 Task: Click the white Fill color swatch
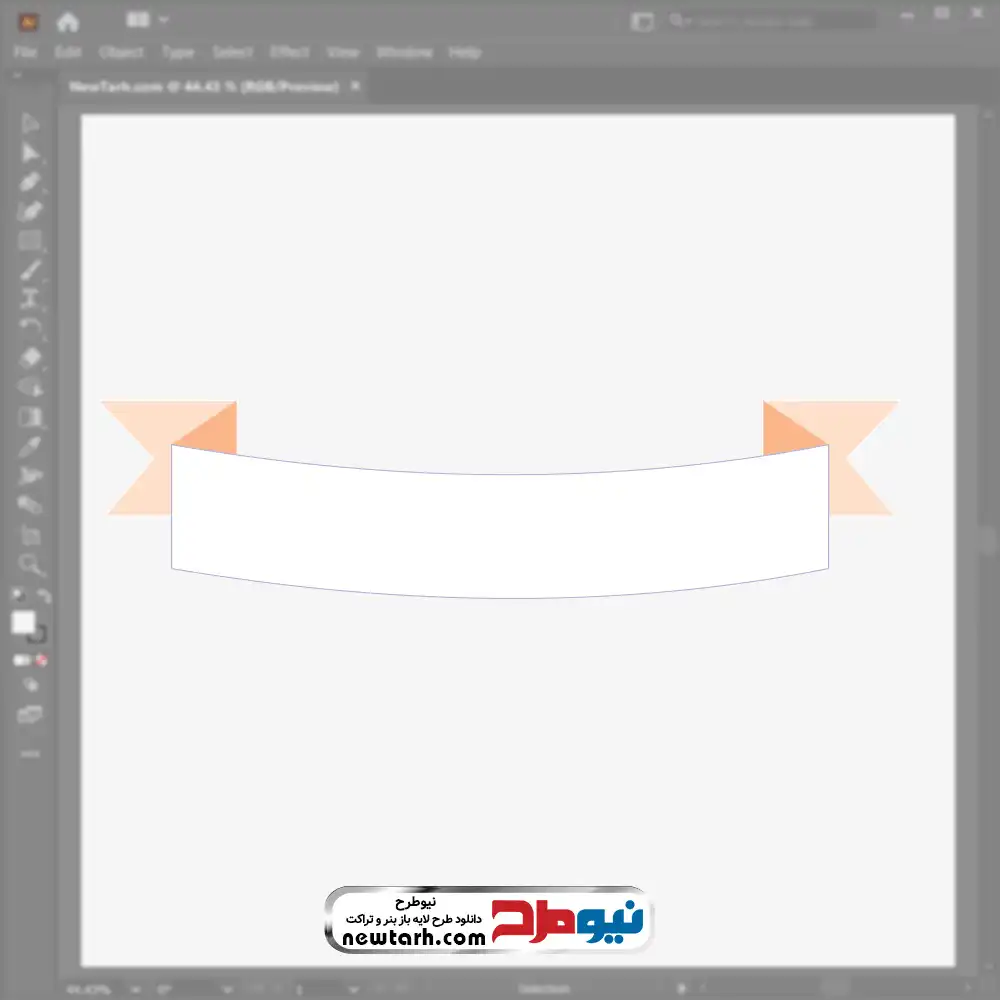coord(24,623)
